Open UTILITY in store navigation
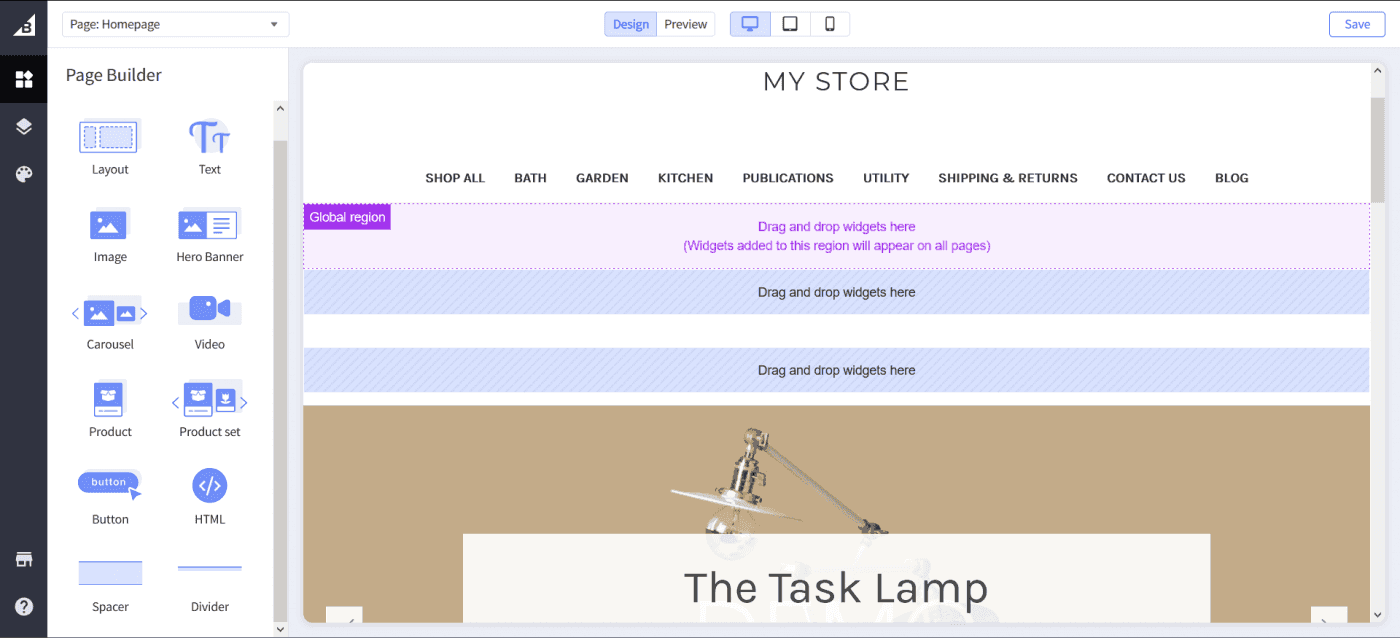Screen dimensions: 1400x638 pyautogui.click(x=886, y=178)
